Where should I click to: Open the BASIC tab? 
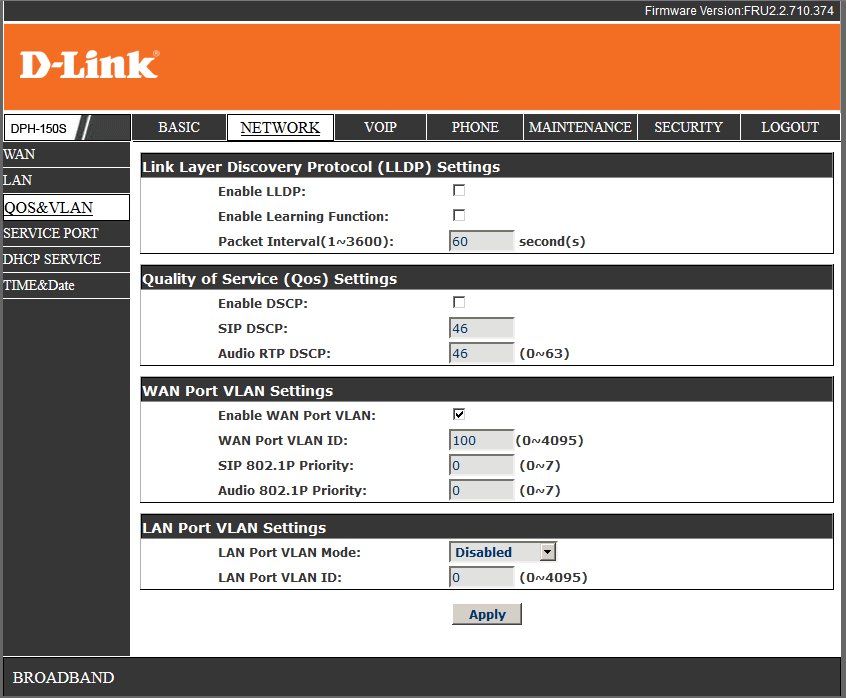(x=179, y=127)
